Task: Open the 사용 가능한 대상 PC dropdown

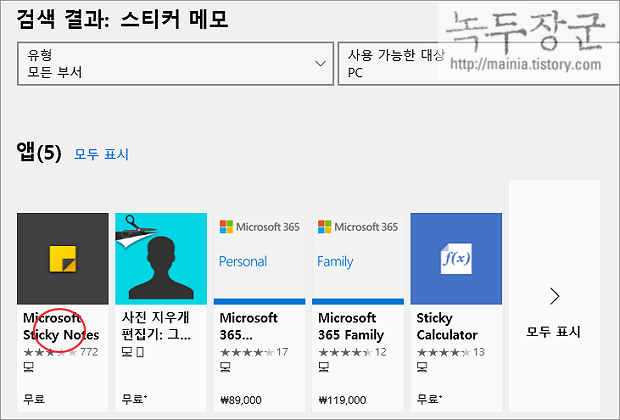Action: click(x=478, y=64)
